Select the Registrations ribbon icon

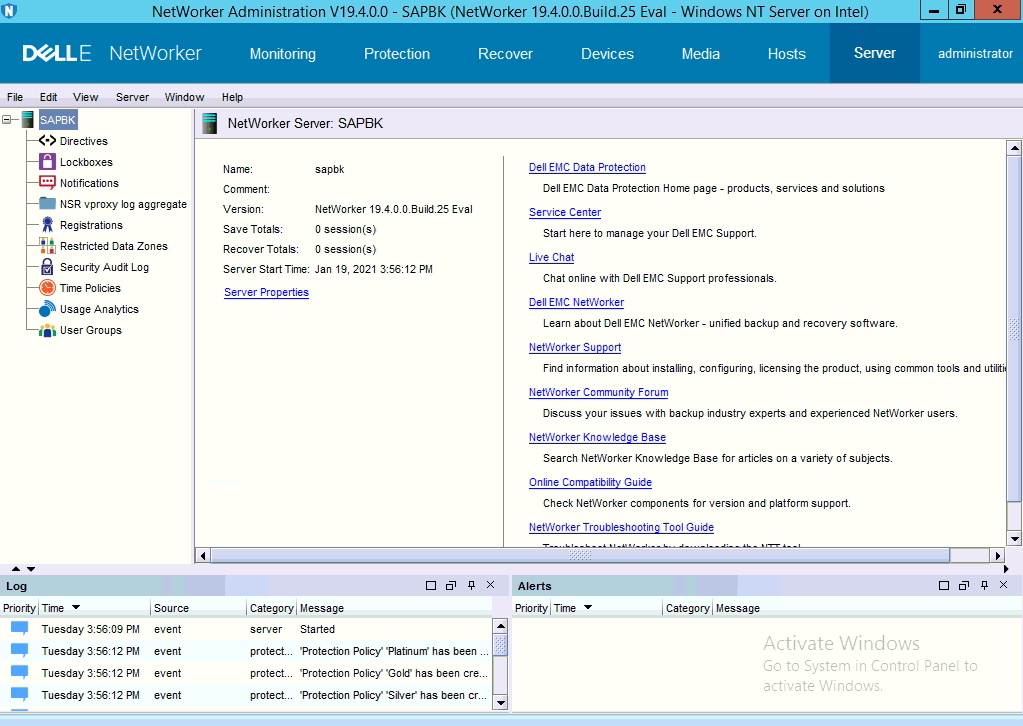click(x=47, y=225)
